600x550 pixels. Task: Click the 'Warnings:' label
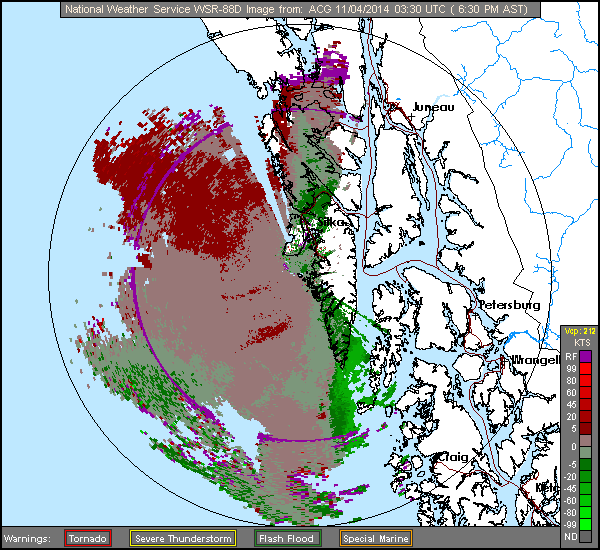[x=27, y=539]
